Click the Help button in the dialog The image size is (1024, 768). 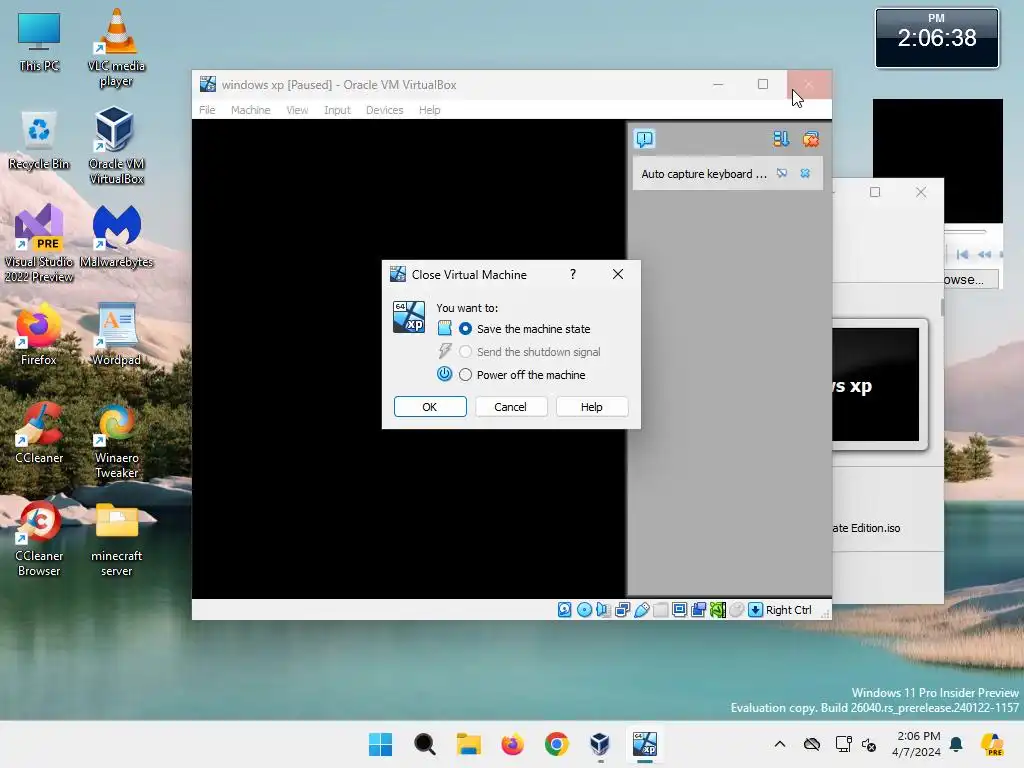click(x=592, y=407)
